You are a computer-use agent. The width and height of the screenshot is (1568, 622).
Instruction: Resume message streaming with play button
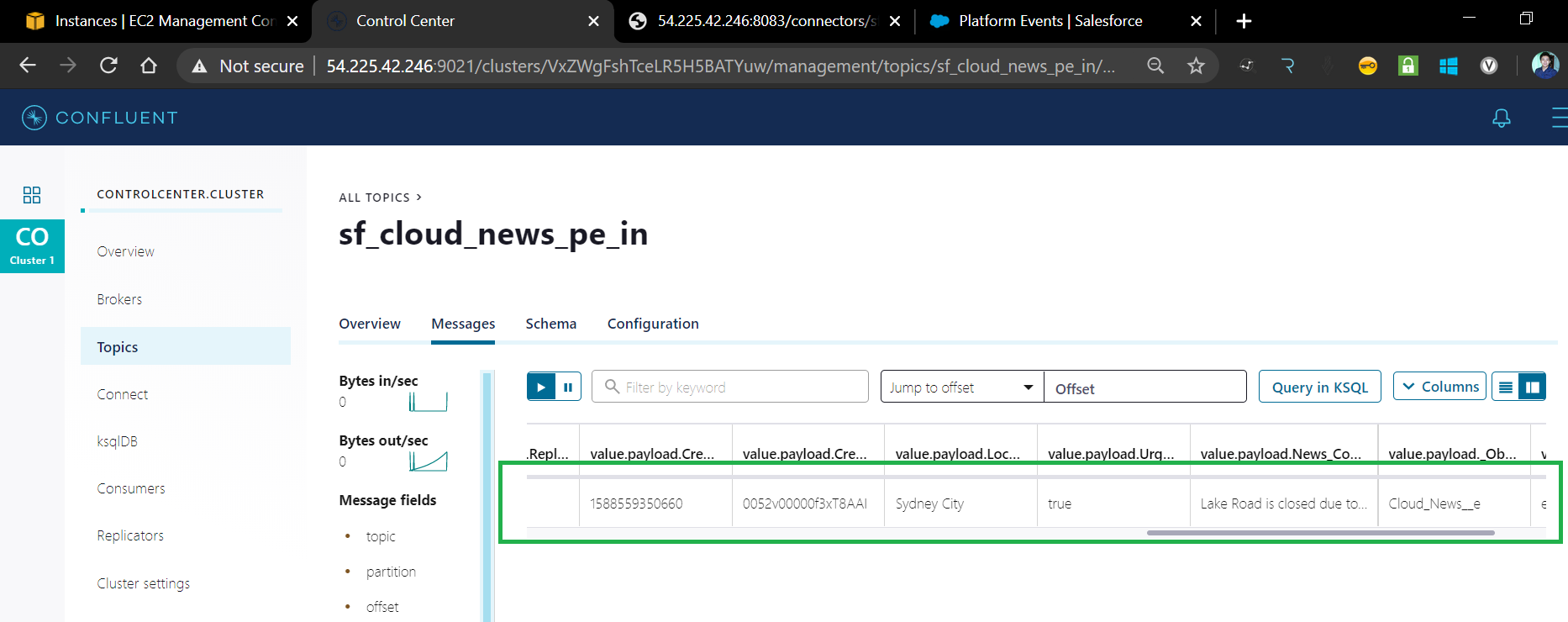point(541,387)
